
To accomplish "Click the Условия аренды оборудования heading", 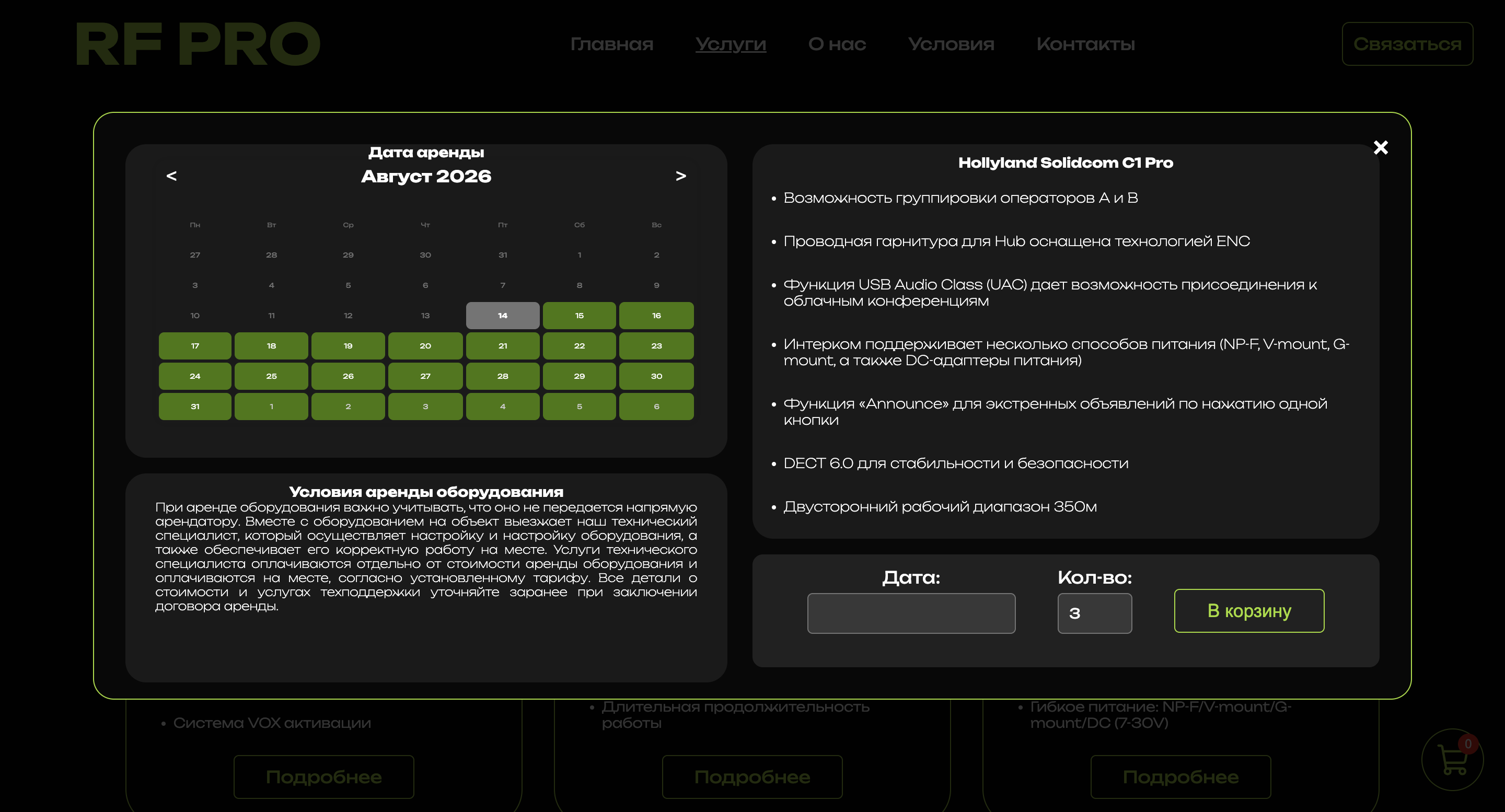I will tap(426, 492).
